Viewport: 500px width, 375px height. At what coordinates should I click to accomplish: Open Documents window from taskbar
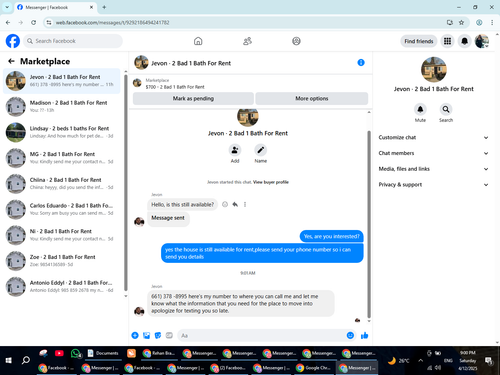tap(103, 353)
